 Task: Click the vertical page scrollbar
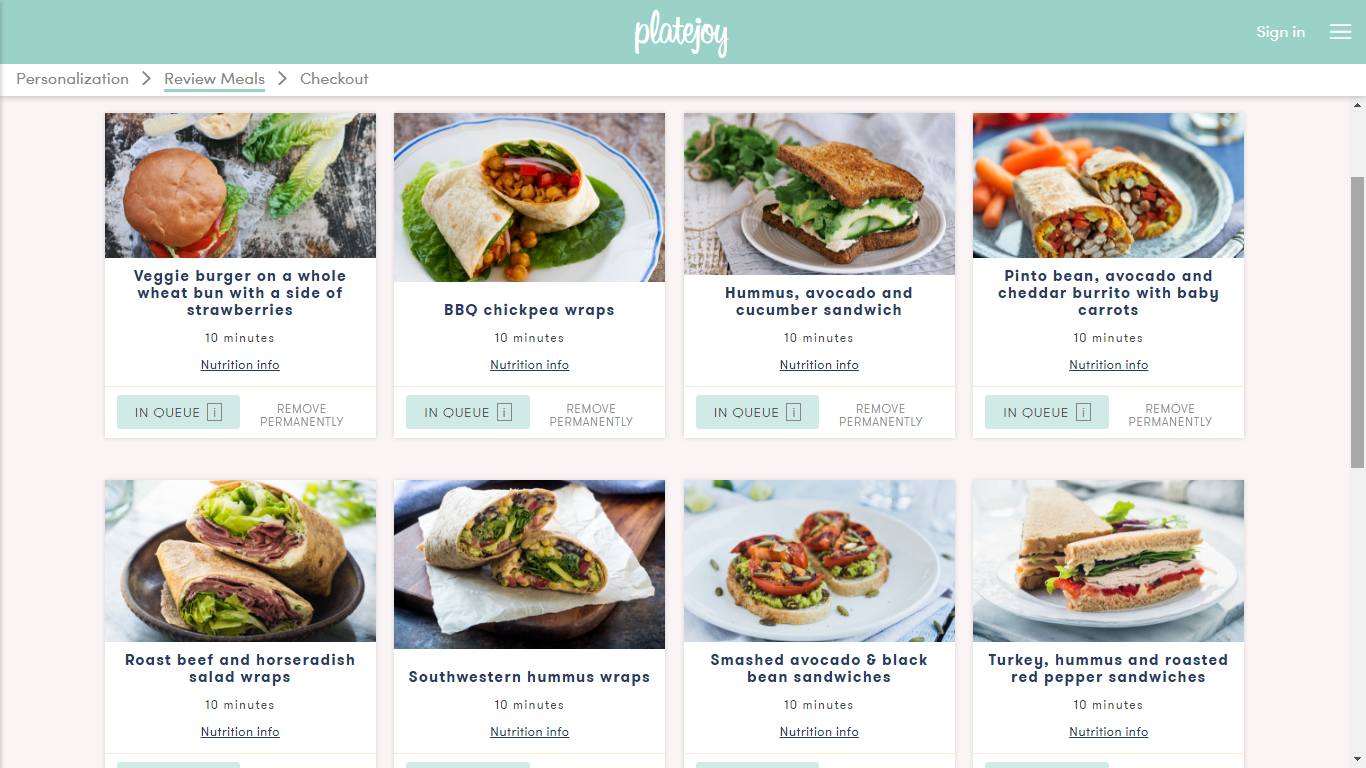(1357, 322)
